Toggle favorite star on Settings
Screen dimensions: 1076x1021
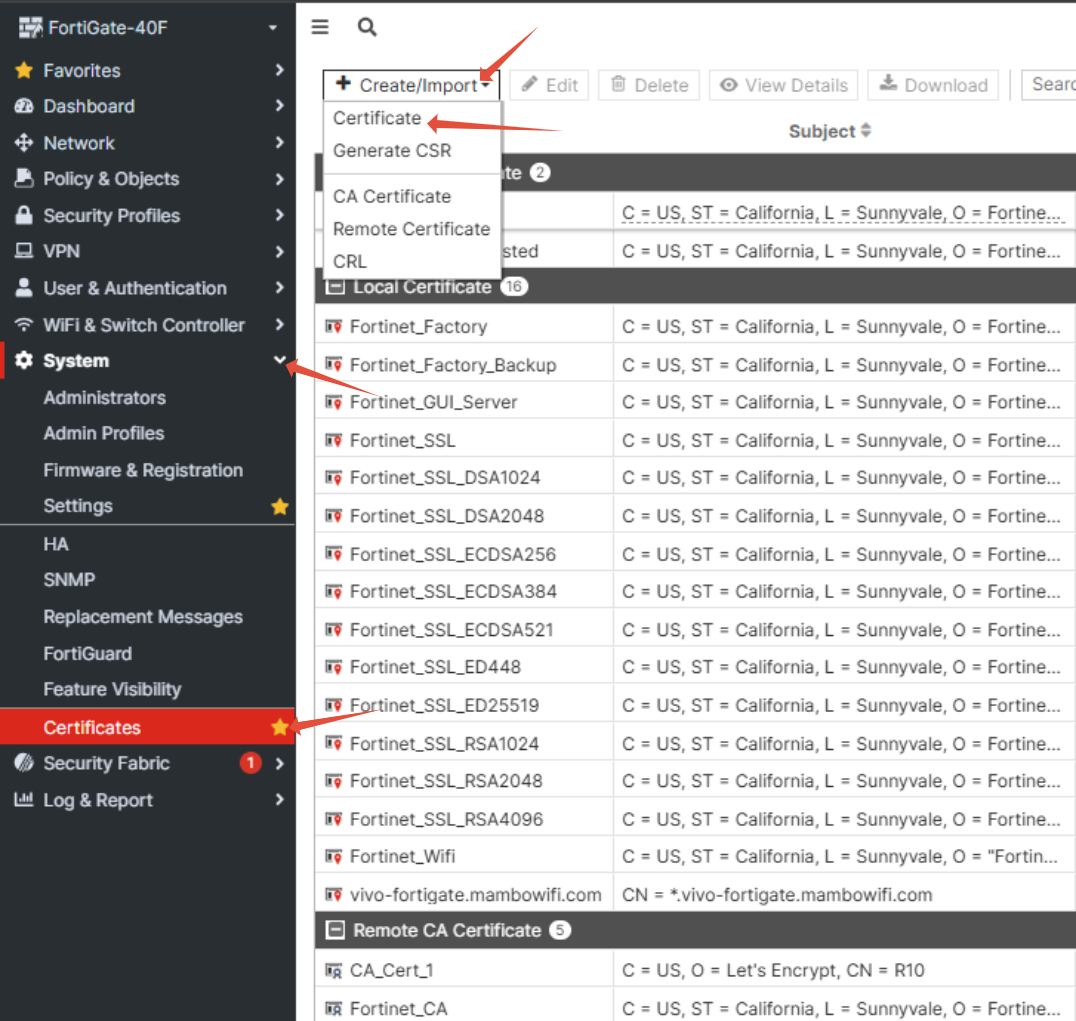[279, 506]
